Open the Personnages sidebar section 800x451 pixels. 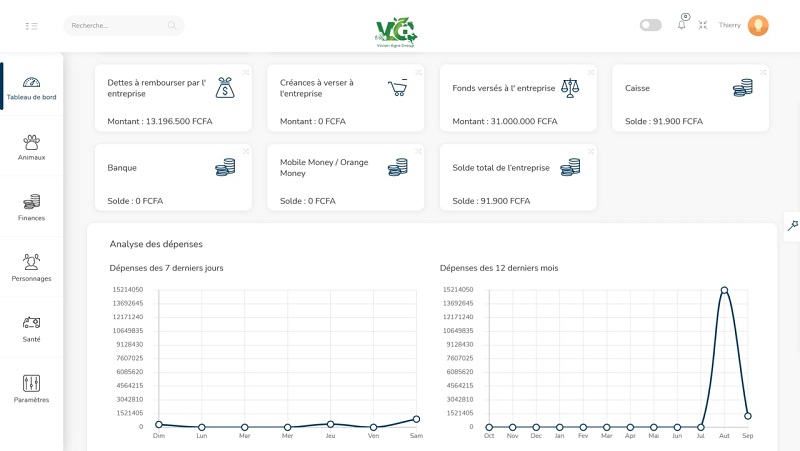point(31,268)
